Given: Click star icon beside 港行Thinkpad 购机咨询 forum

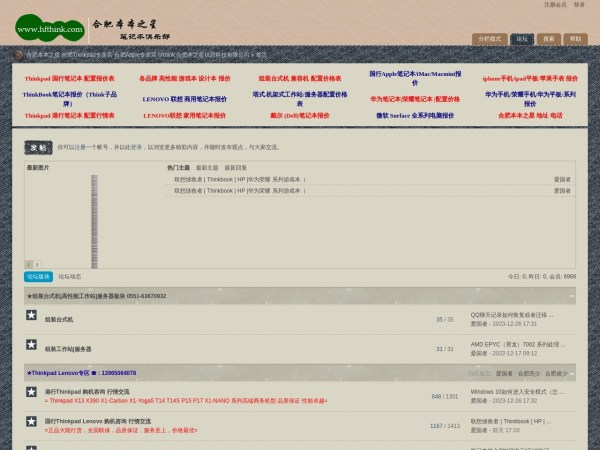Looking at the screenshot, I should pyautogui.click(x=31, y=392).
